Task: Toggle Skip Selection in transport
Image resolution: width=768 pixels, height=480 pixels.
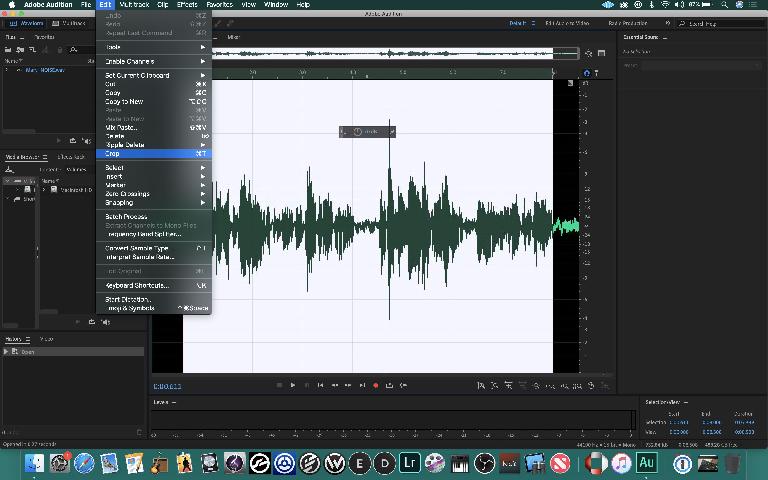Action: pyautogui.click(x=403, y=385)
